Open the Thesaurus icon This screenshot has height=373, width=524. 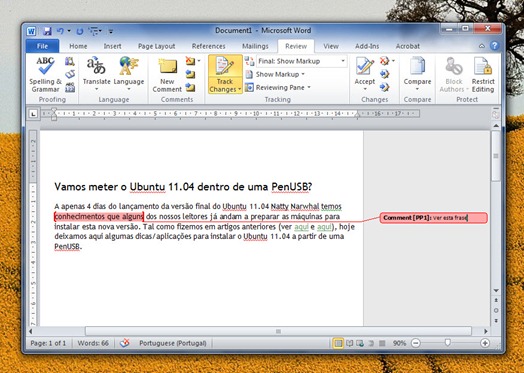tap(70, 74)
